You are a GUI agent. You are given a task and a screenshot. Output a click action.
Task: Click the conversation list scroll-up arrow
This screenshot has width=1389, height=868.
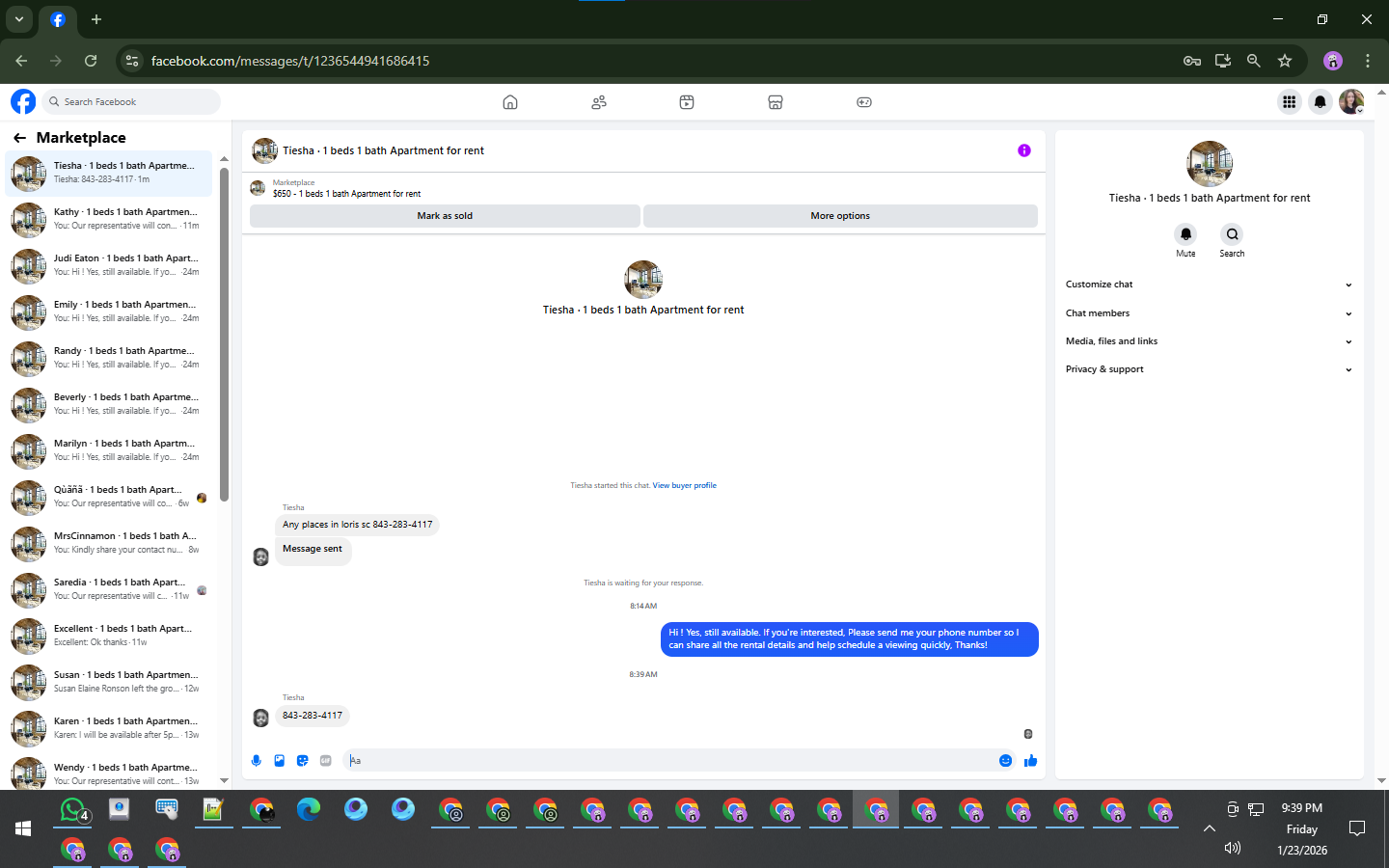pyautogui.click(x=224, y=159)
